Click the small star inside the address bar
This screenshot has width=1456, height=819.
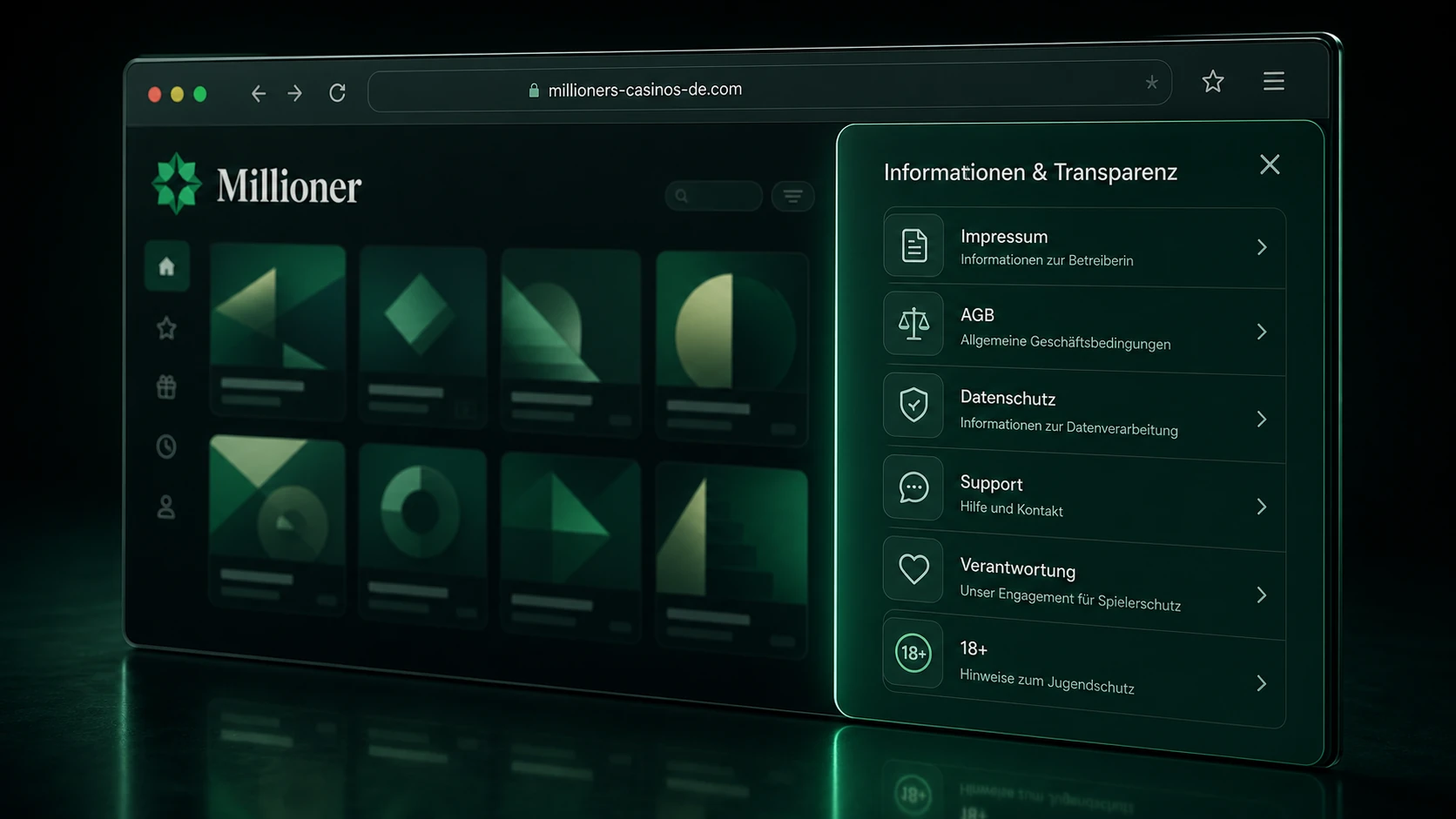(x=1151, y=83)
